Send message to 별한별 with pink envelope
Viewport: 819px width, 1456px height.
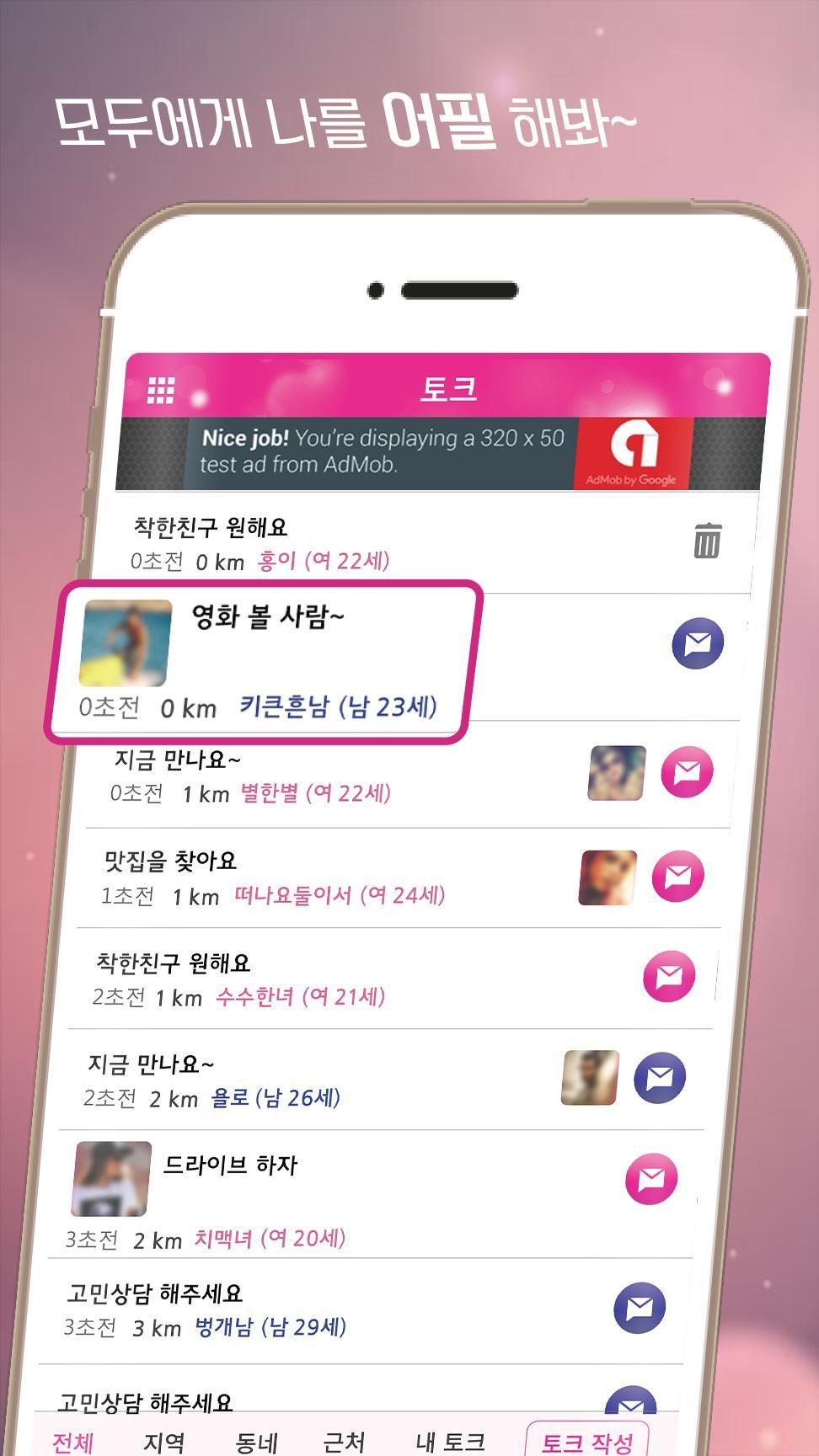tap(687, 771)
